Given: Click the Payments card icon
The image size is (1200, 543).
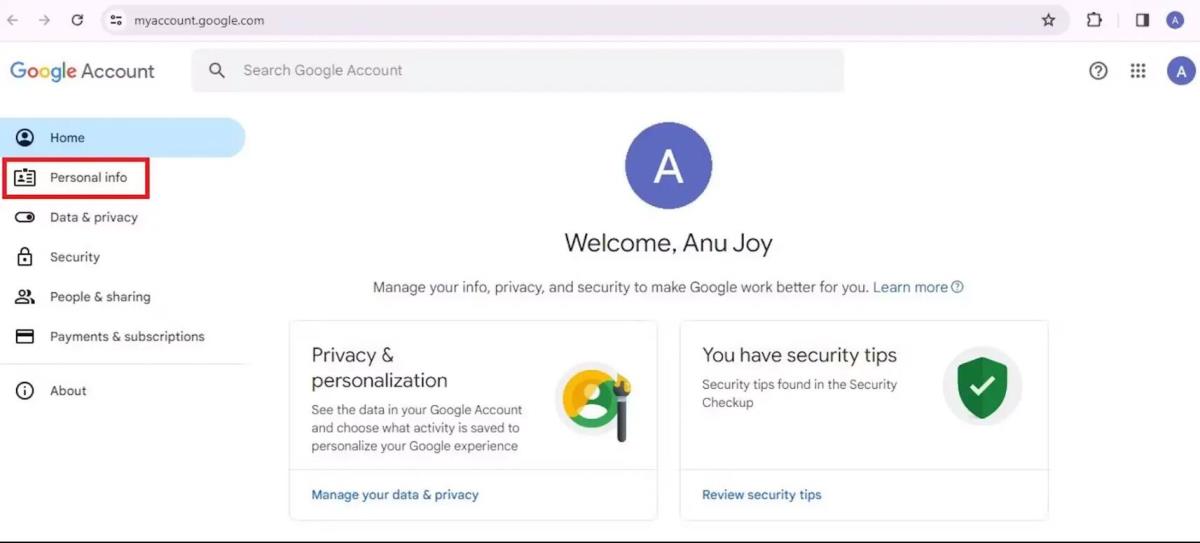Looking at the screenshot, I should [x=25, y=337].
